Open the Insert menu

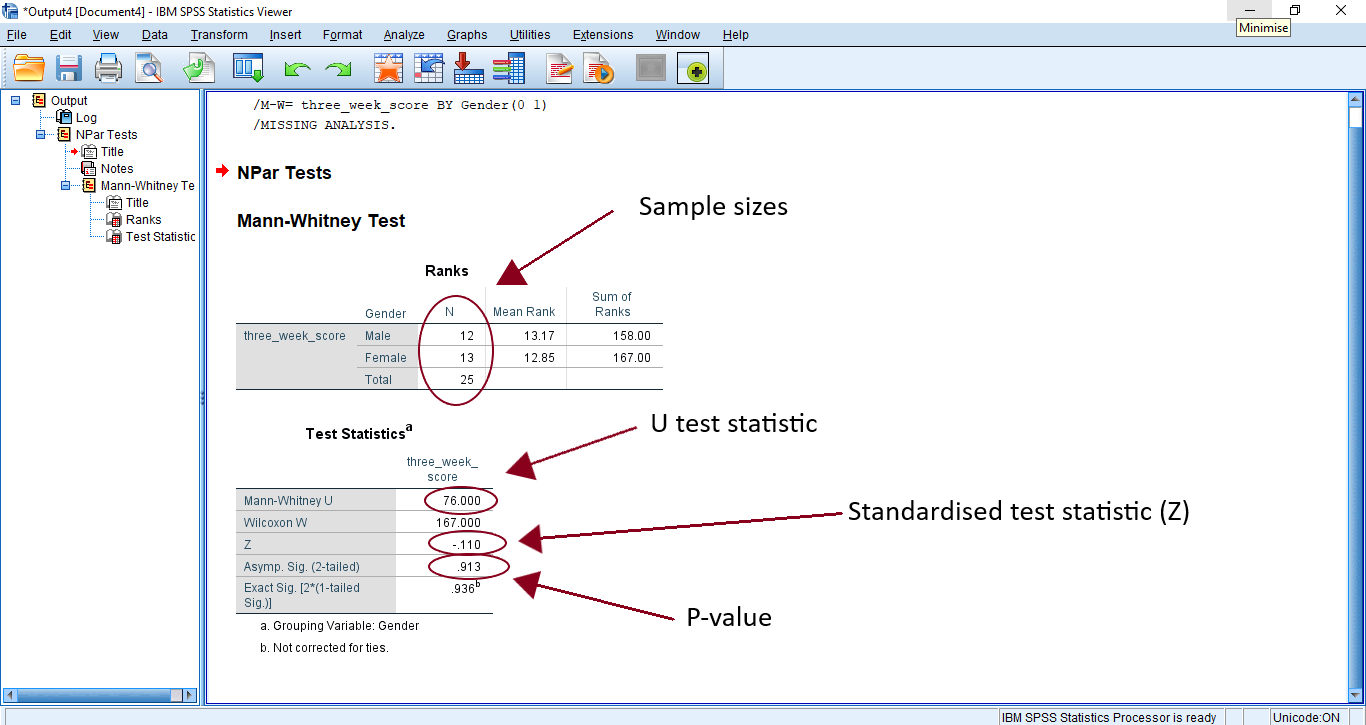click(285, 35)
